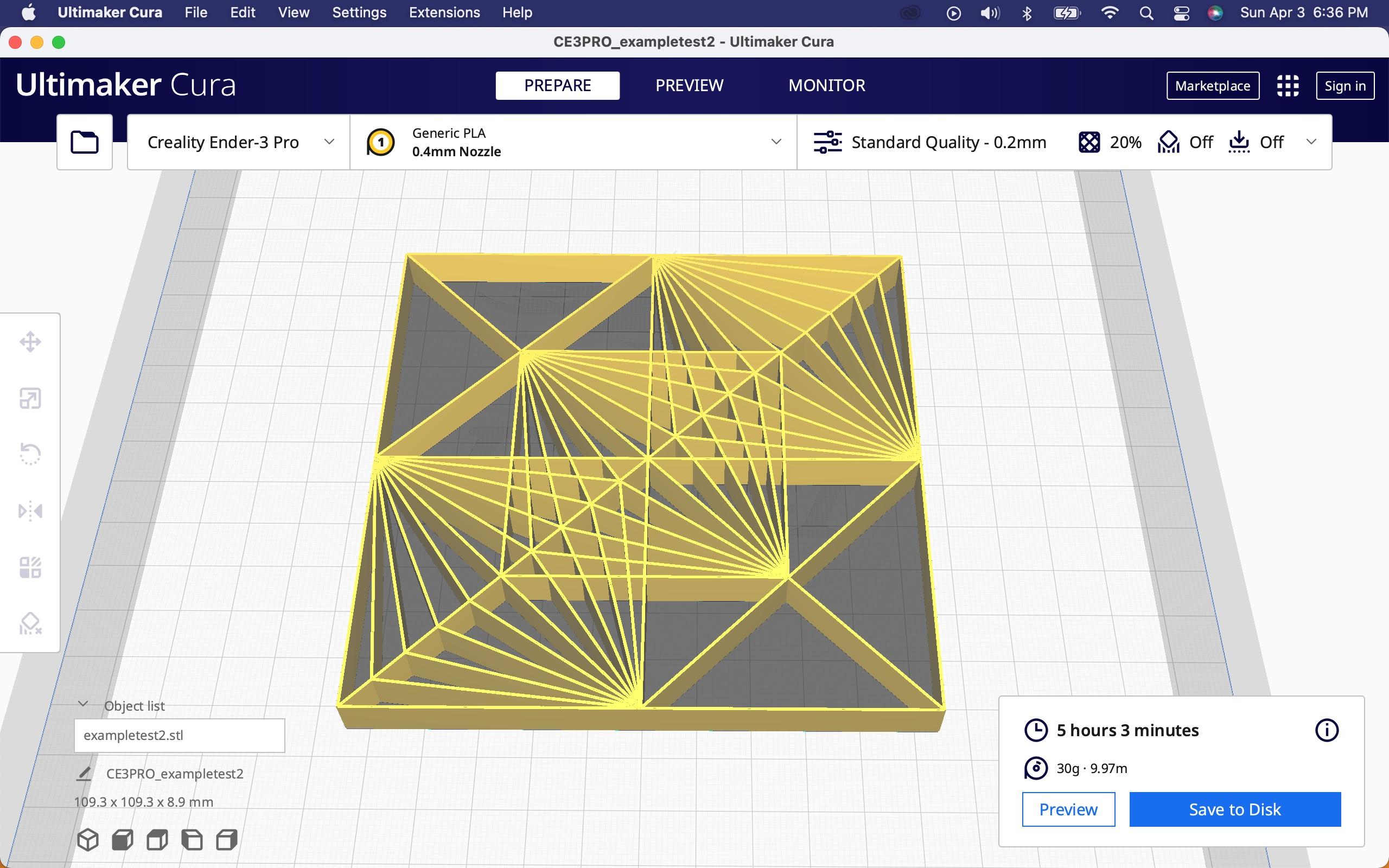Click the filament spool material icon
This screenshot has height=868, width=1389.
point(1035,768)
